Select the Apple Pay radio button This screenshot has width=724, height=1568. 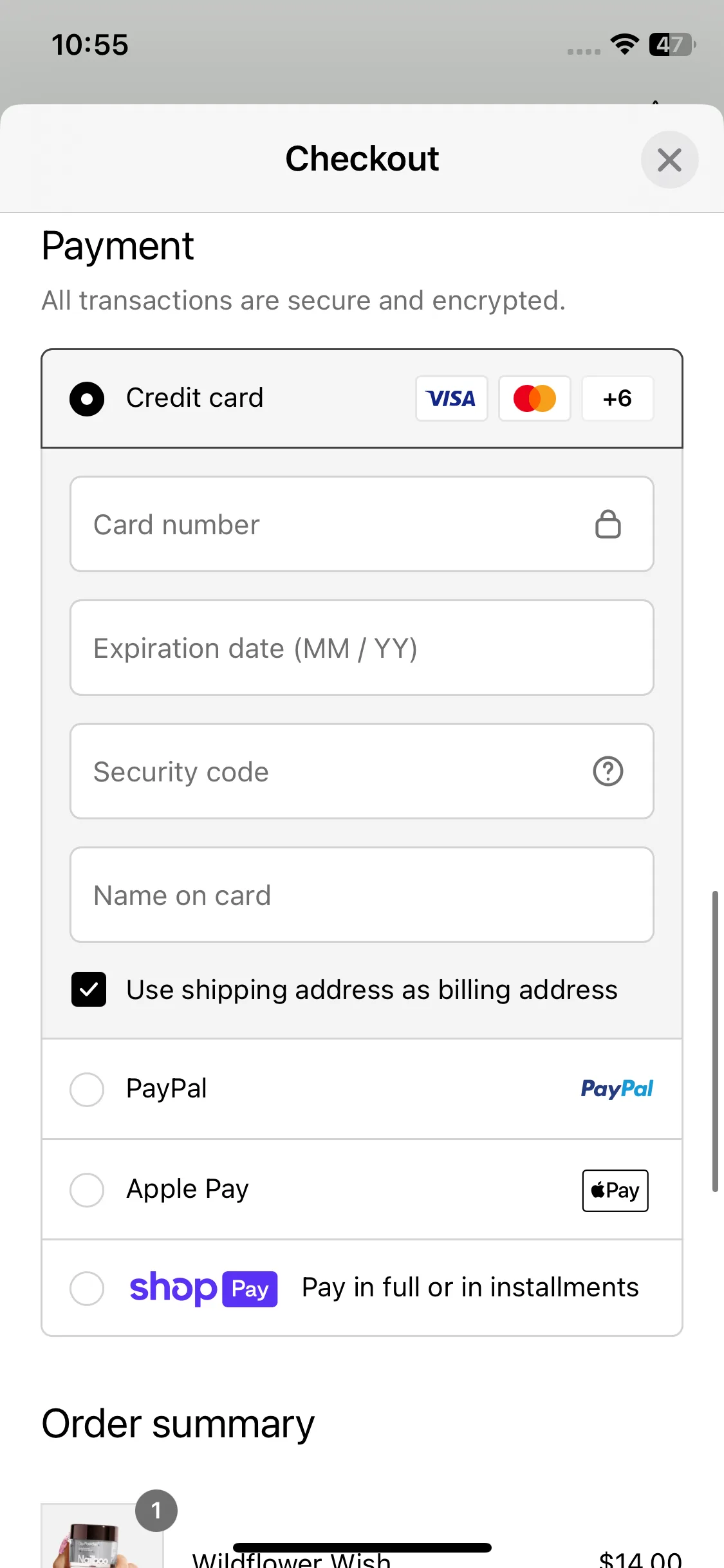pos(87,1190)
